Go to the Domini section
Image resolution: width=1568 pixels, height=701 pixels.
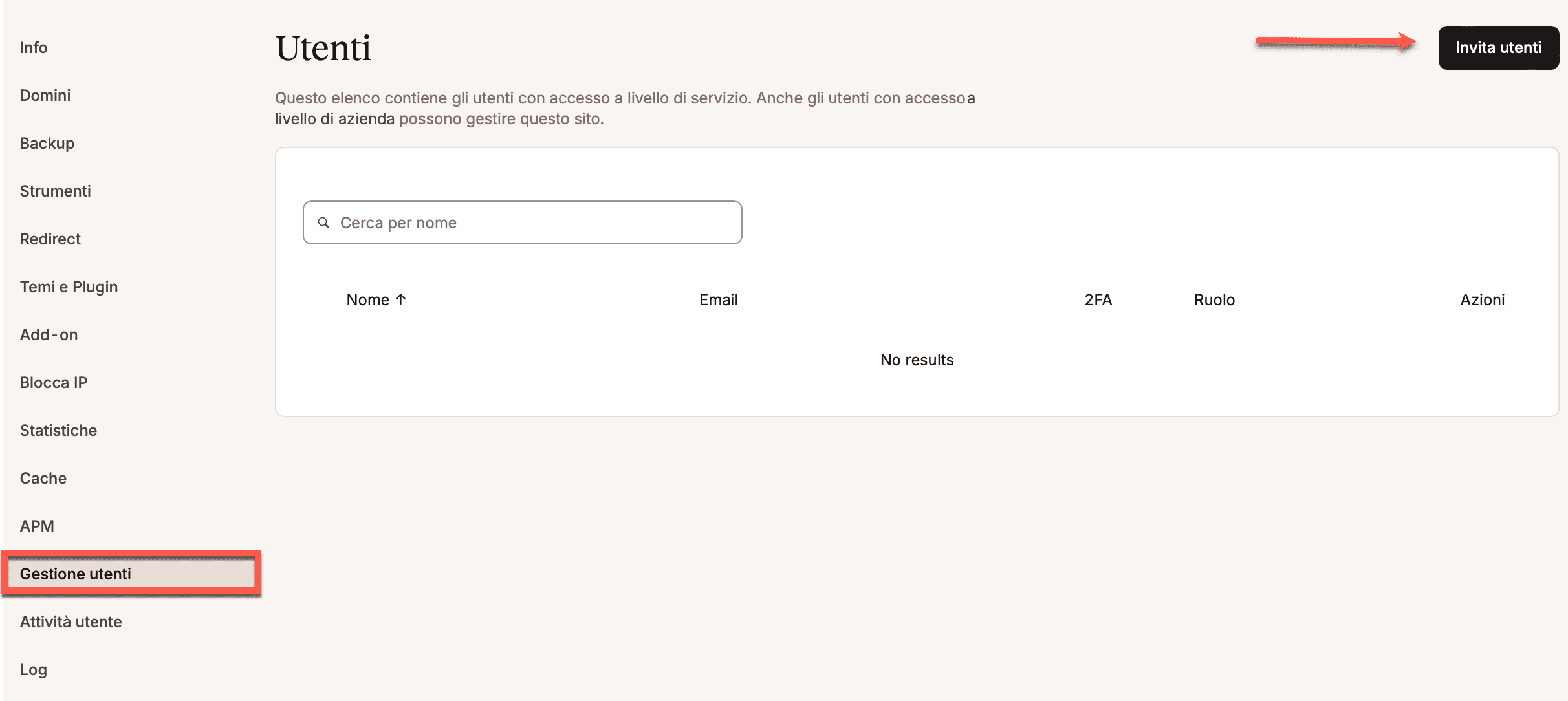click(45, 96)
